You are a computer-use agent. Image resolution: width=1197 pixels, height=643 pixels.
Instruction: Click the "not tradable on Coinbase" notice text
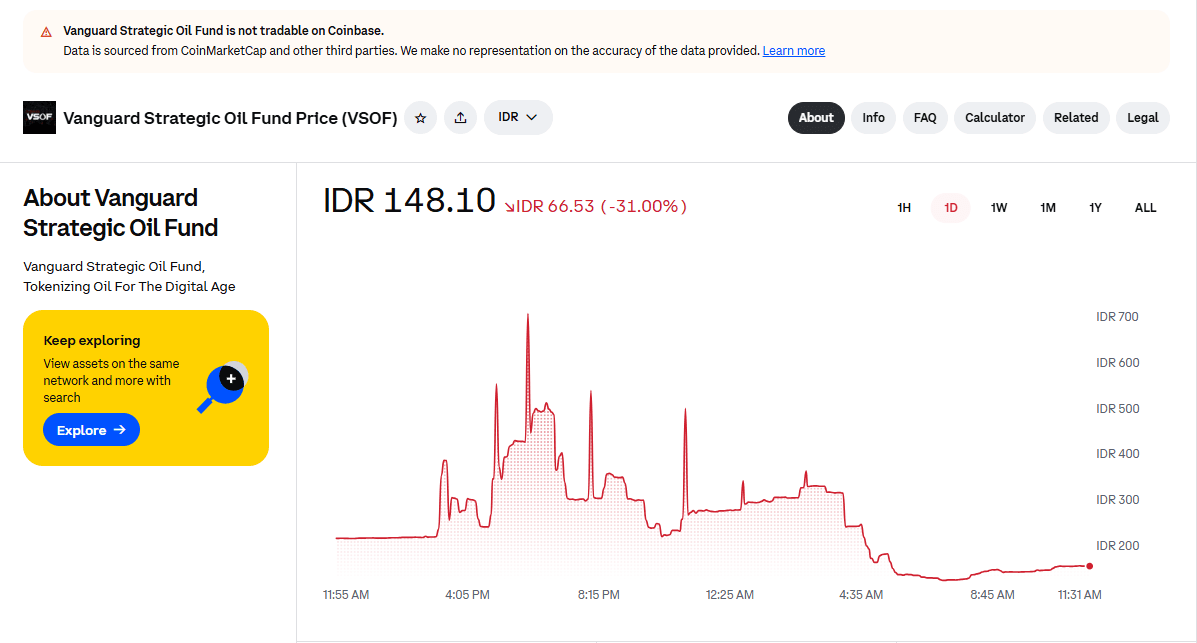click(x=223, y=31)
